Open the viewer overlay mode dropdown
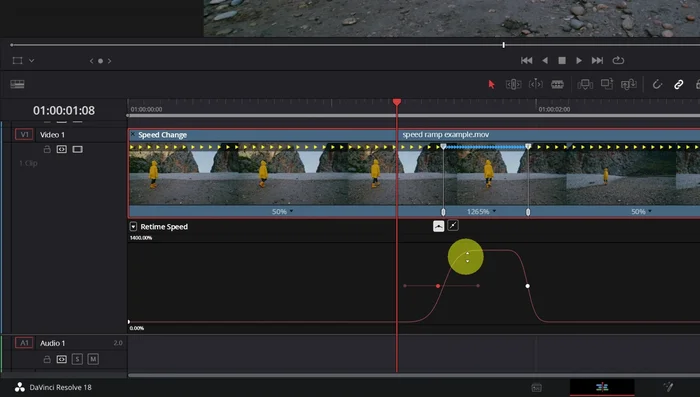This screenshot has height=397, width=700. [x=32, y=60]
